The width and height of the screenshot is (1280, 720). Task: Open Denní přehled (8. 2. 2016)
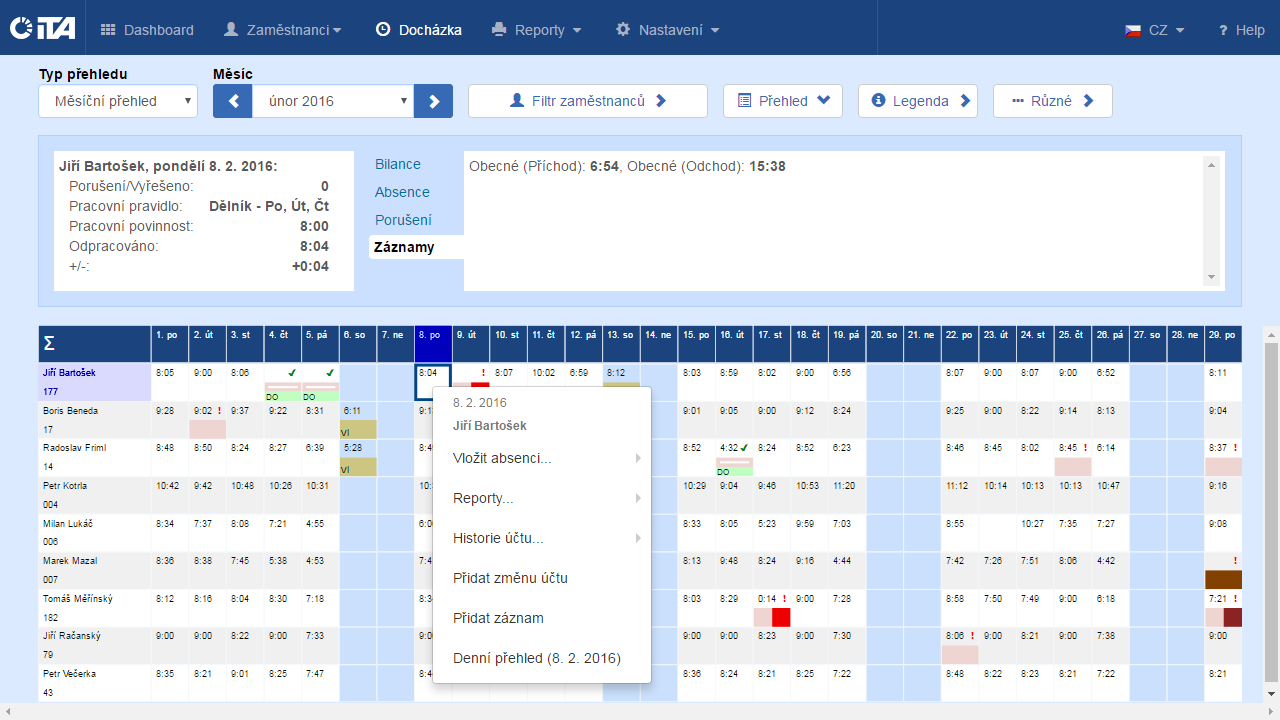[536, 658]
